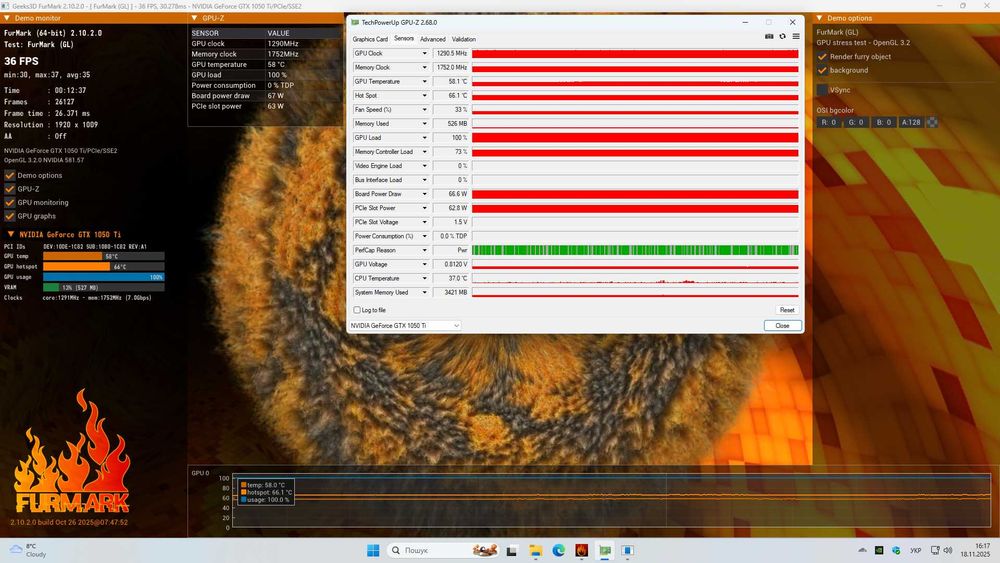Click the PerfCap Reason green graph

tap(635, 250)
